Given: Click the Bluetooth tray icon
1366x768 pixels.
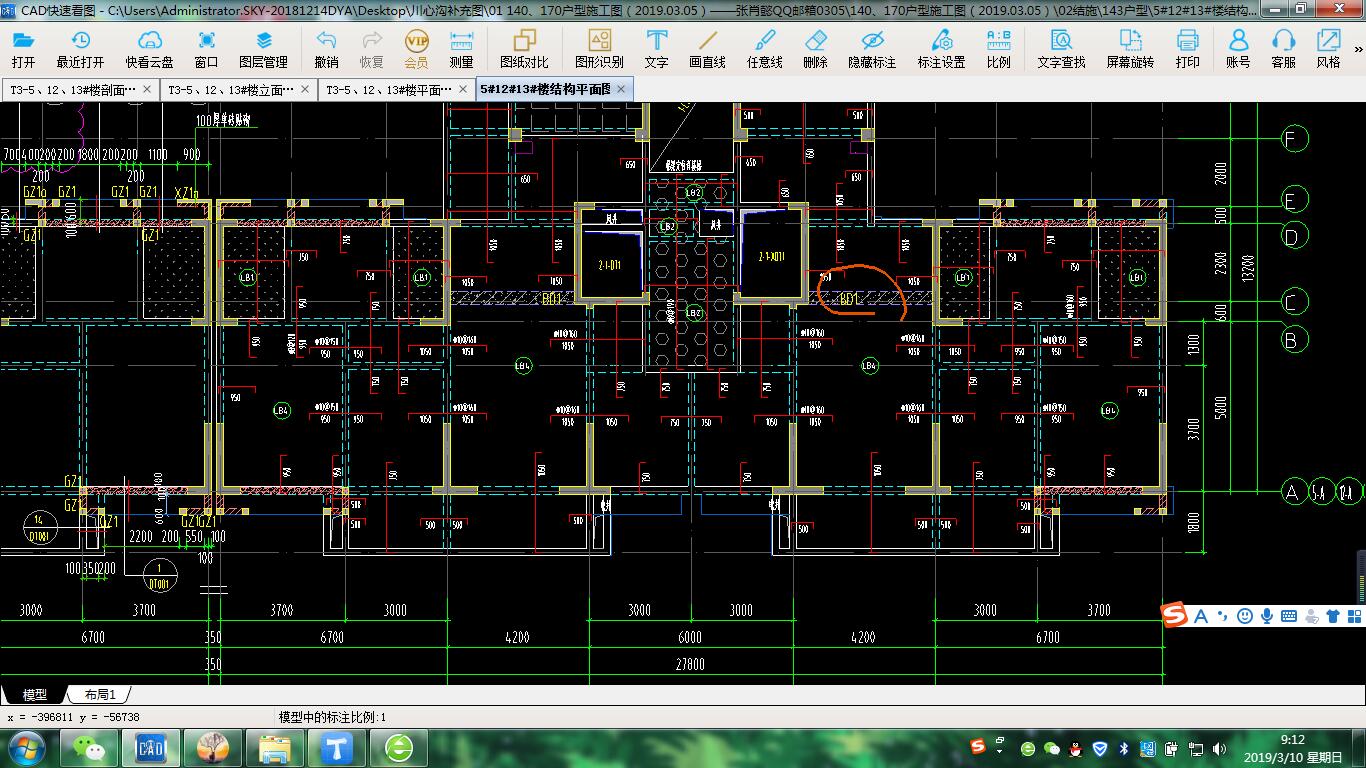Looking at the screenshot, I should (x=1123, y=748).
